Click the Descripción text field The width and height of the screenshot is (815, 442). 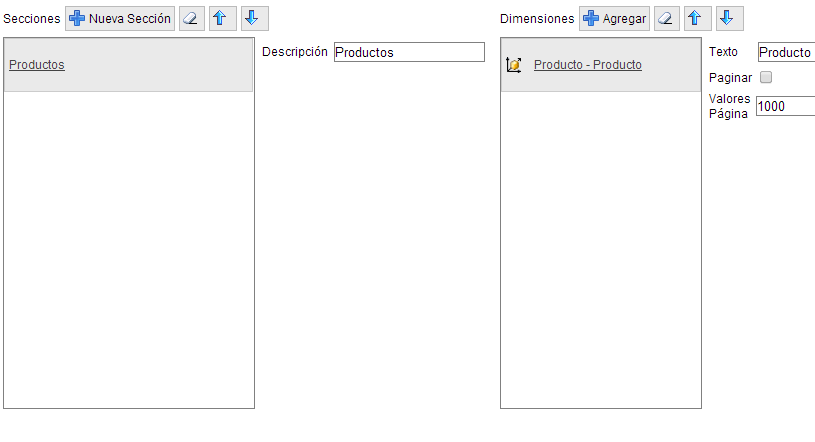click(408, 53)
